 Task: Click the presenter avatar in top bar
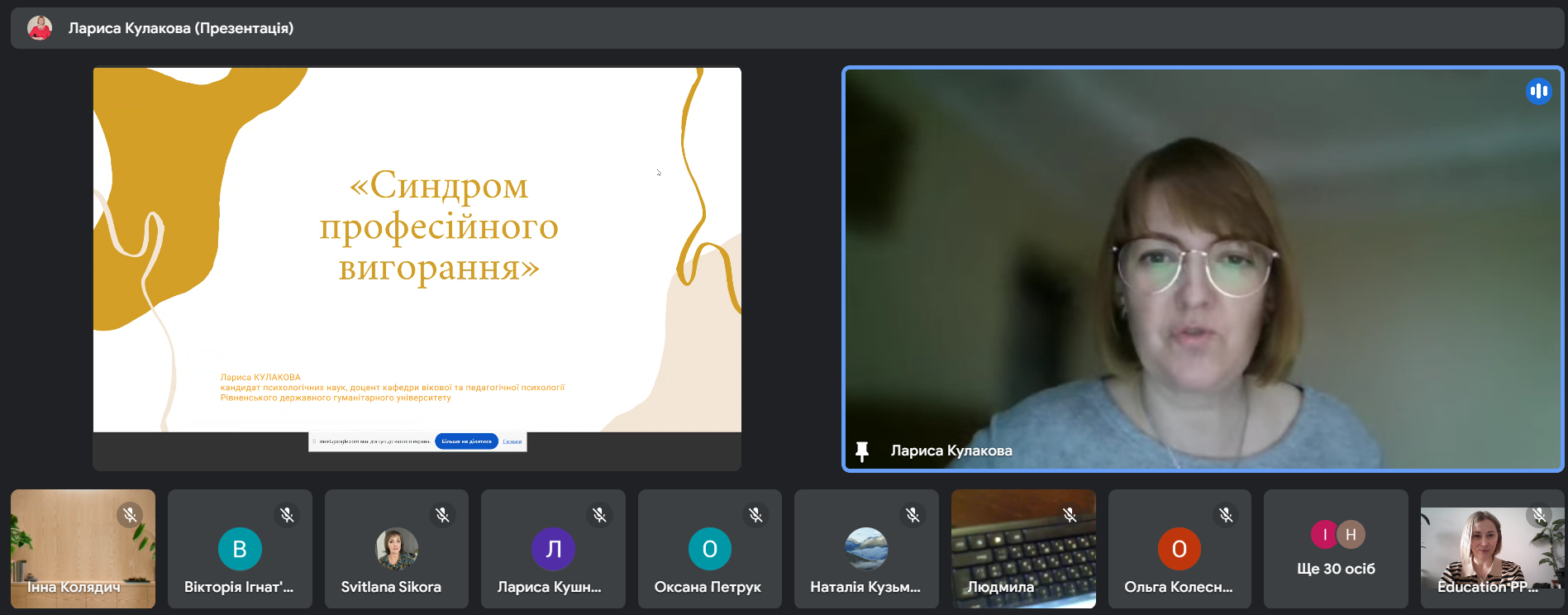pyautogui.click(x=40, y=28)
